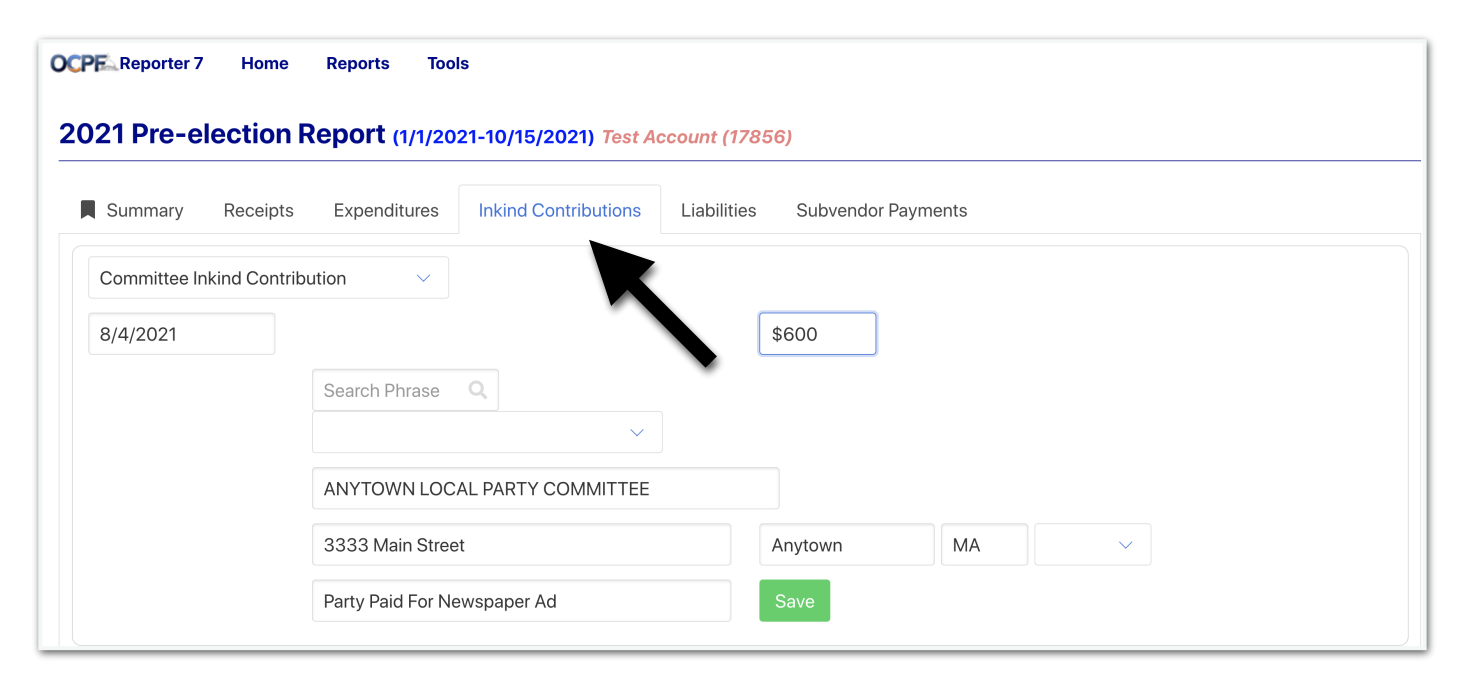Select the Inkind Contributions tab
Image resolution: width=1471 pixels, height=697 pixels.
[559, 210]
